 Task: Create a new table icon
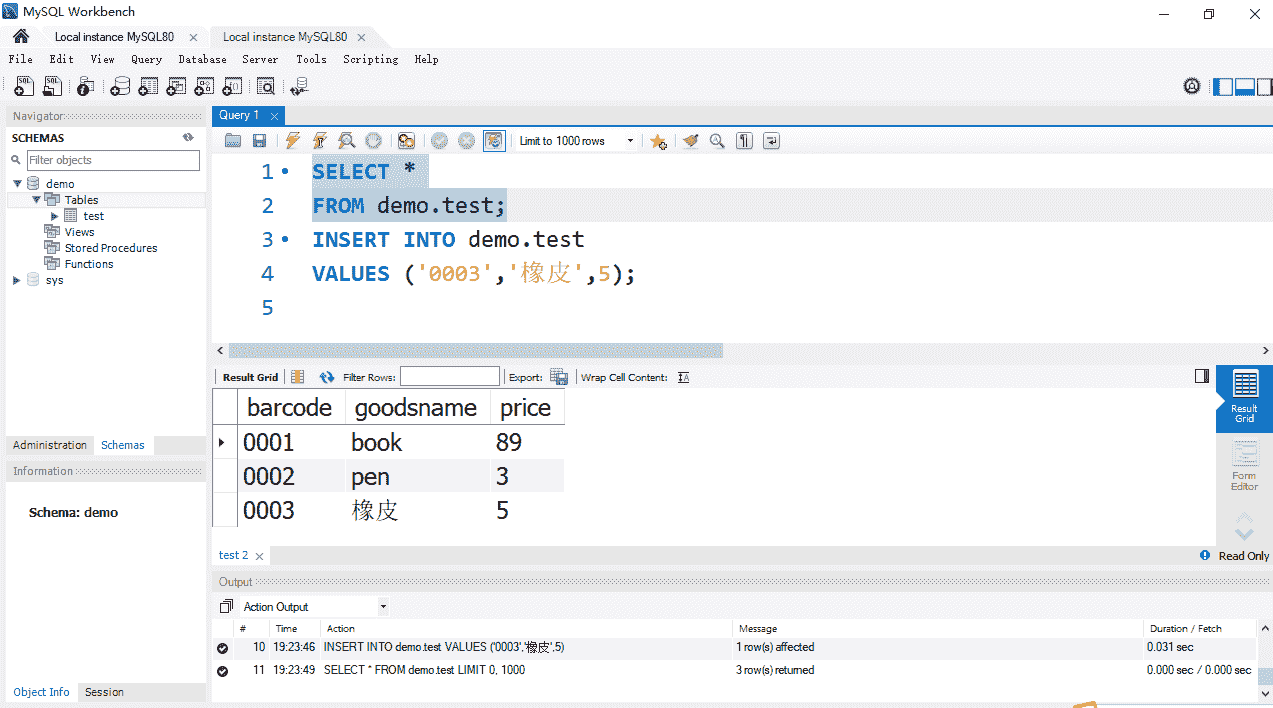click(148, 87)
